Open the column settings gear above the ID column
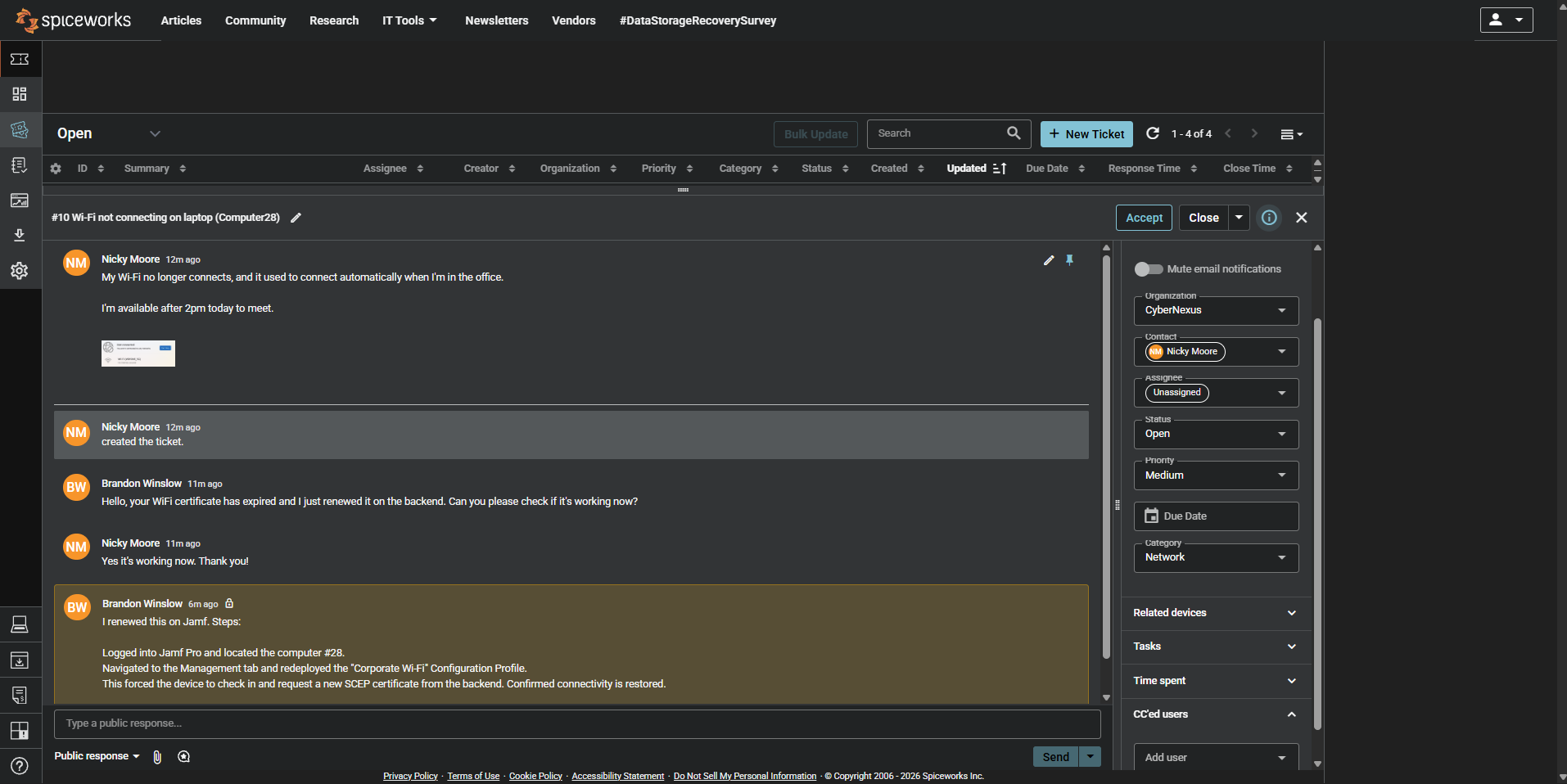The height and width of the screenshot is (784, 1567). click(x=56, y=169)
